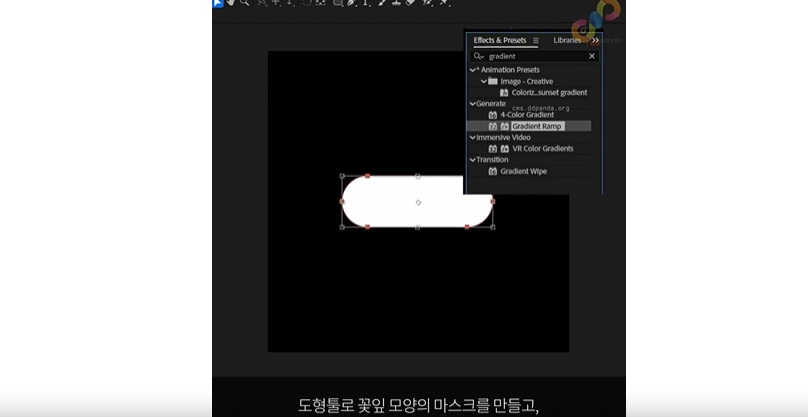Select the Type text tool
The width and height of the screenshot is (808, 417).
(x=366, y=3)
